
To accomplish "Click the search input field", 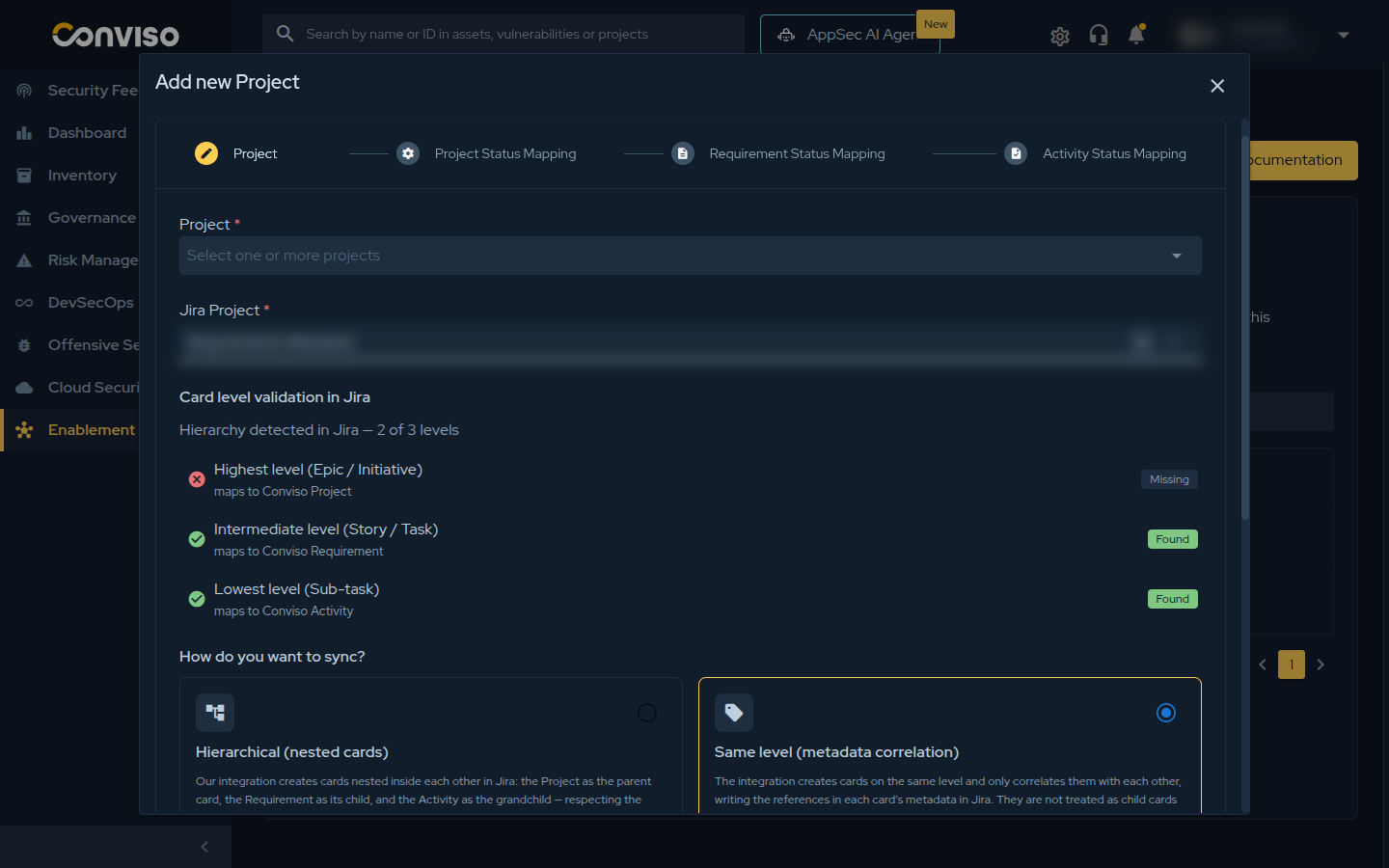I will 504,34.
